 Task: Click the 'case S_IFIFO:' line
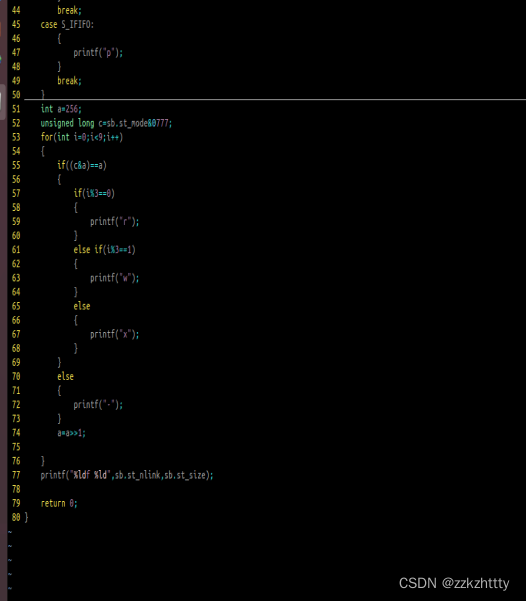[67, 25]
